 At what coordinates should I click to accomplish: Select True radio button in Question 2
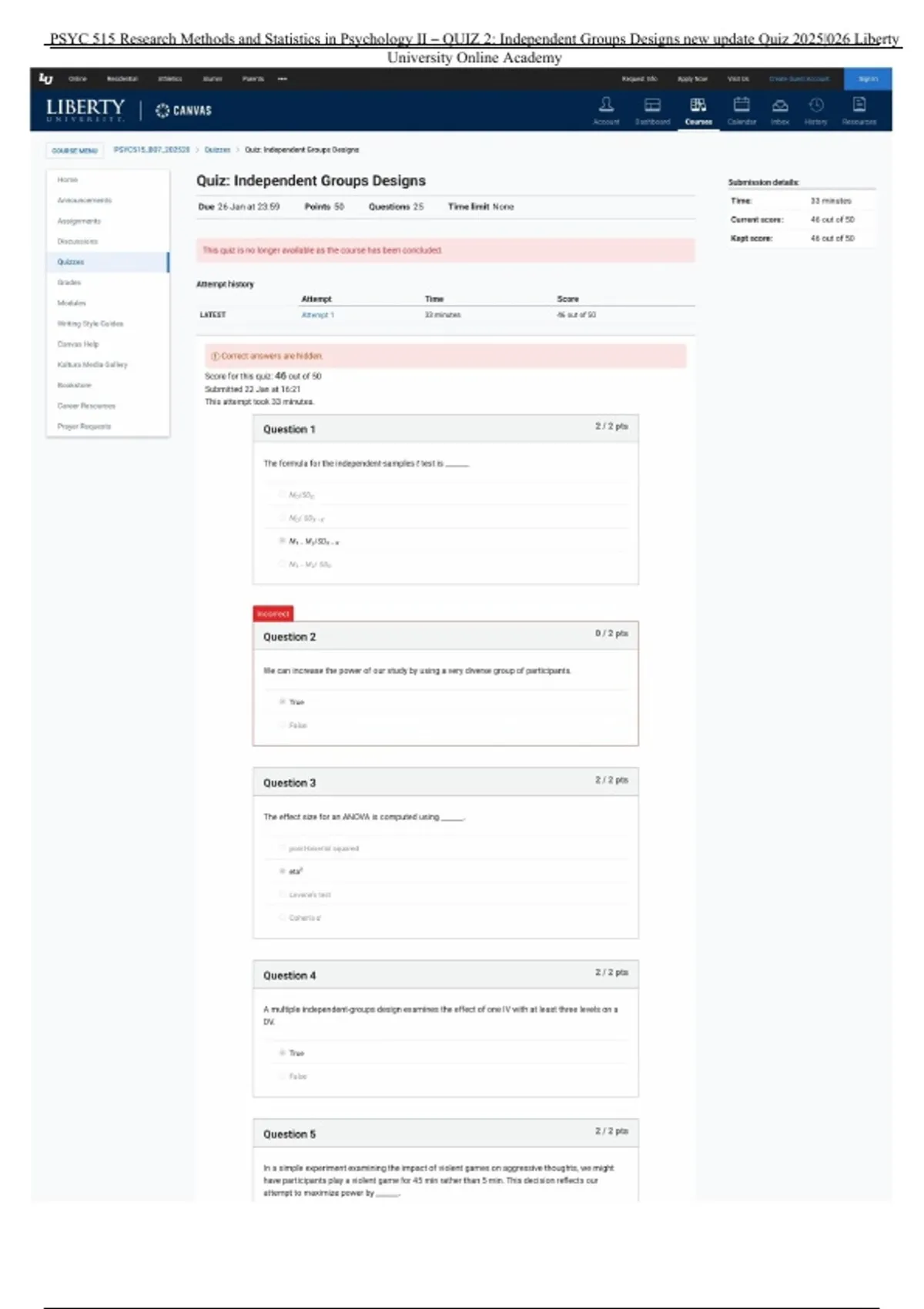coord(283,701)
